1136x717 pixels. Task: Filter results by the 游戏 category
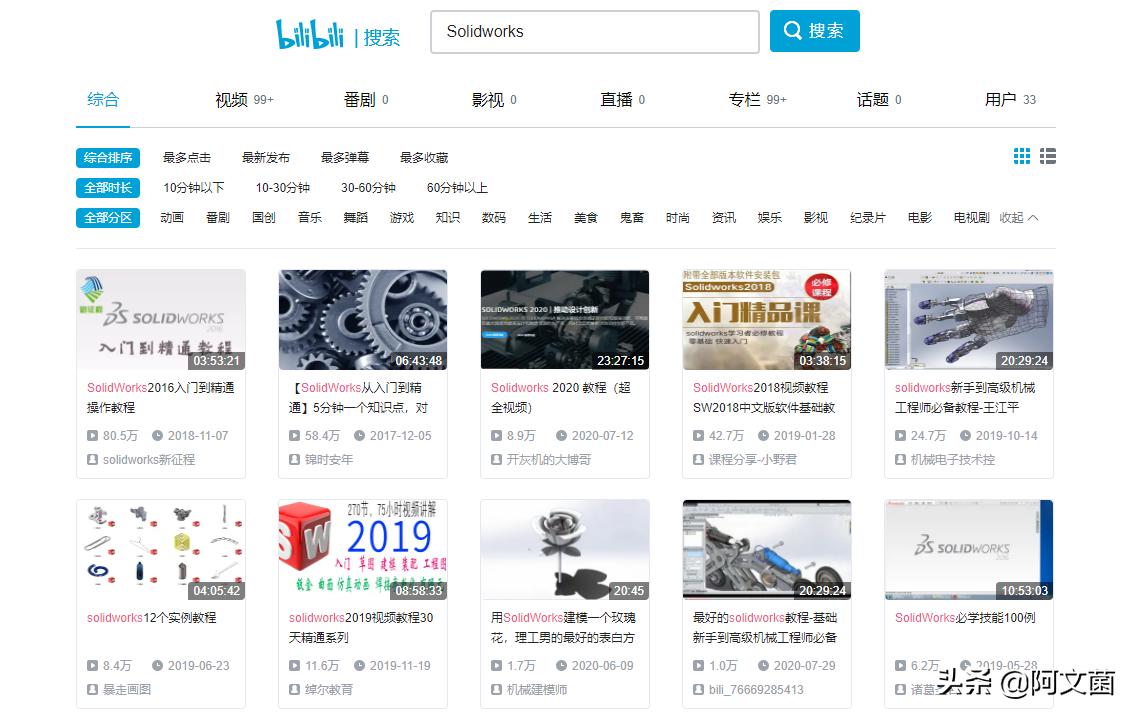point(401,217)
